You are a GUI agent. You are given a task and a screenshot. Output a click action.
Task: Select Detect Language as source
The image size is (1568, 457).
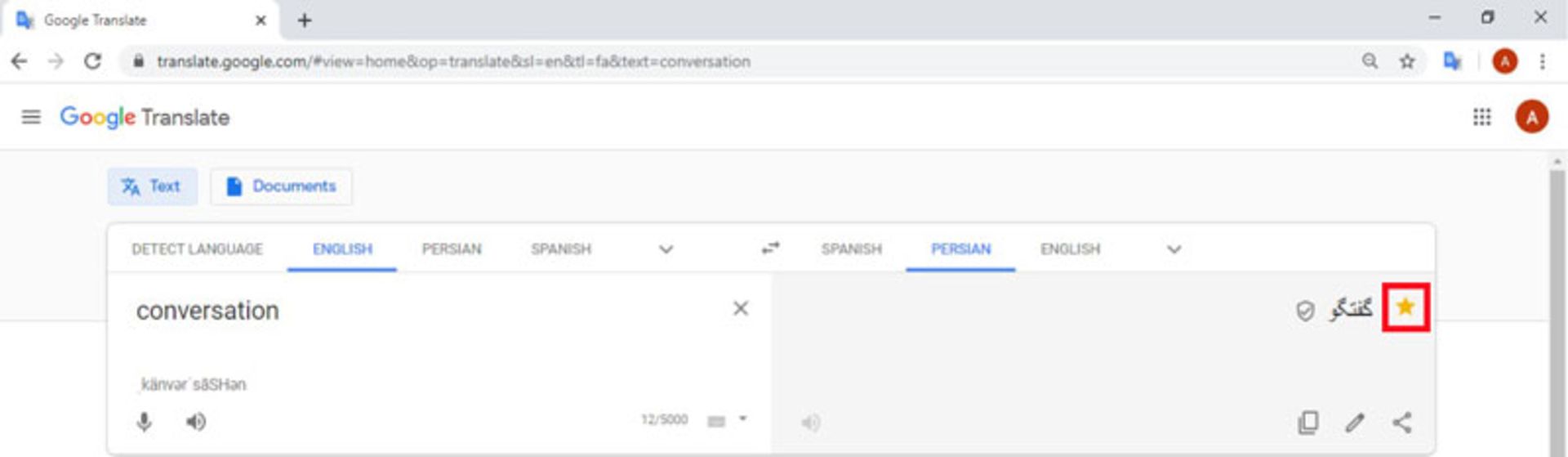pos(197,249)
